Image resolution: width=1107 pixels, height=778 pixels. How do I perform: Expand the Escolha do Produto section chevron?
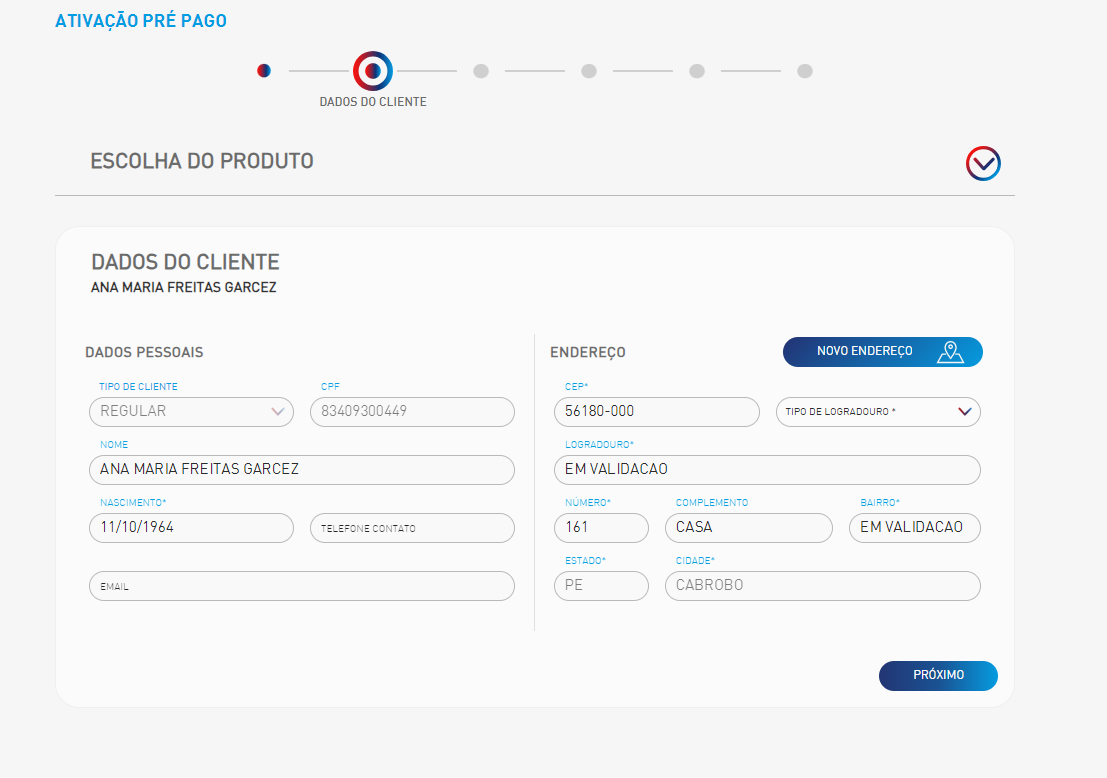(x=983, y=164)
